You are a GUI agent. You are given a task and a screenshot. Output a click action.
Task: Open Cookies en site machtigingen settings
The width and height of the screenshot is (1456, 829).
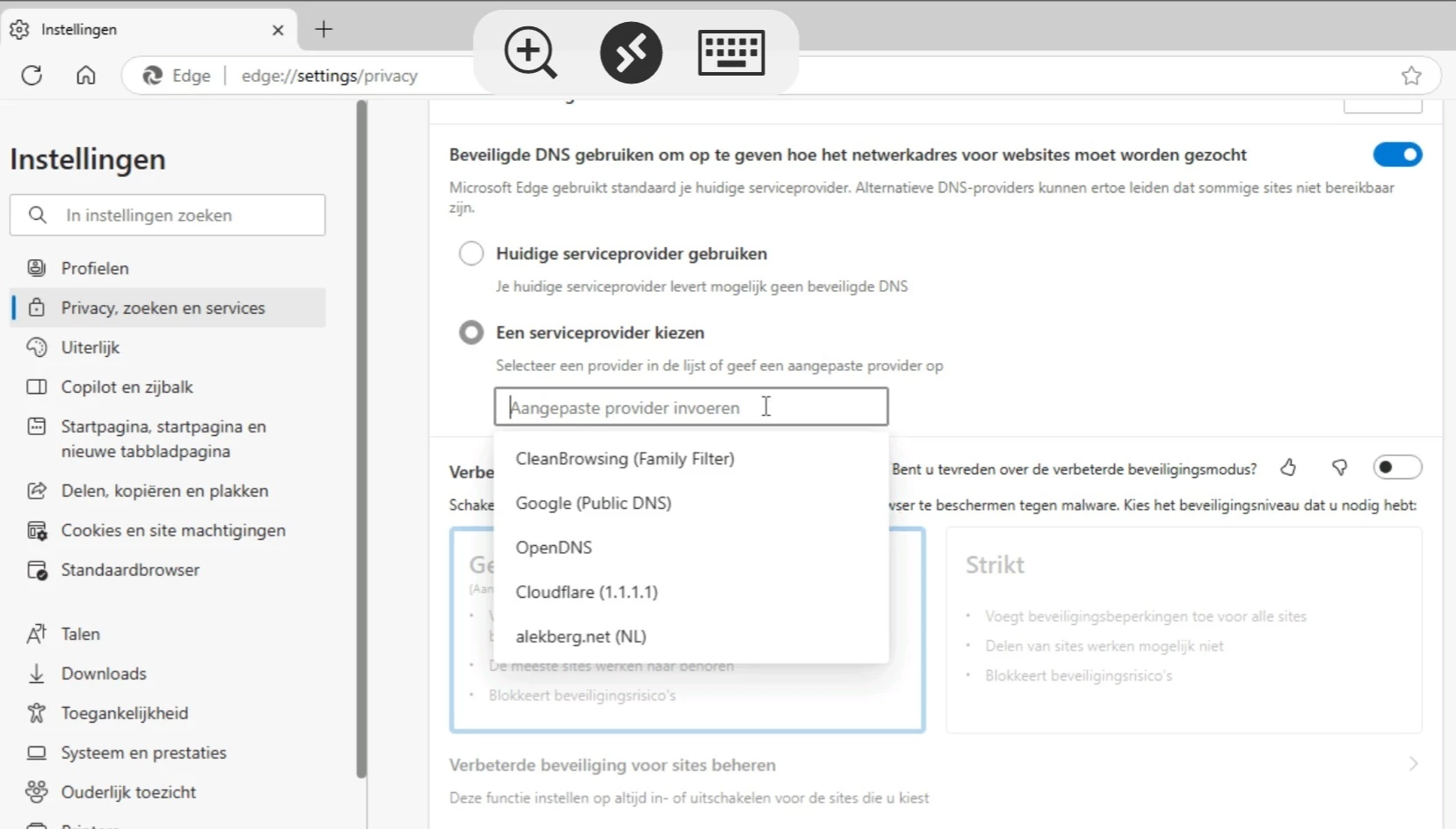(x=168, y=530)
